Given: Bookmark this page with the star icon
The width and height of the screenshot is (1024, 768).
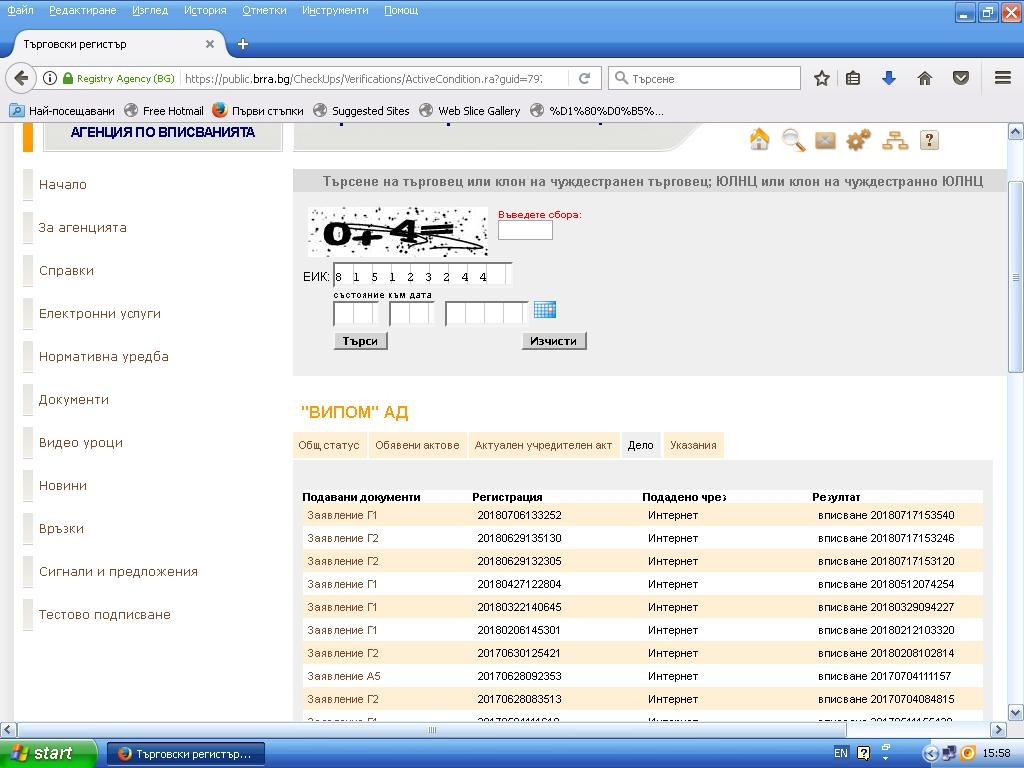Looking at the screenshot, I should 822,78.
